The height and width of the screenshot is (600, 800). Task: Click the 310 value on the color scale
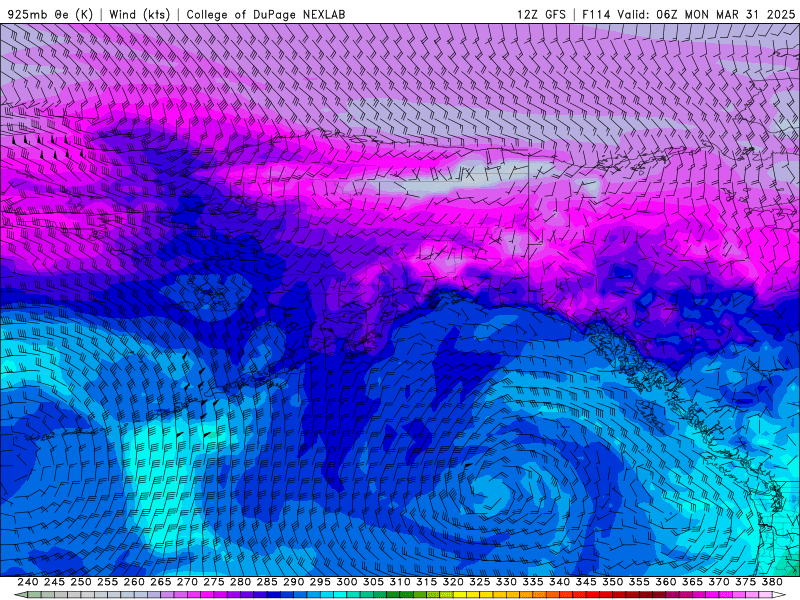tap(400, 582)
